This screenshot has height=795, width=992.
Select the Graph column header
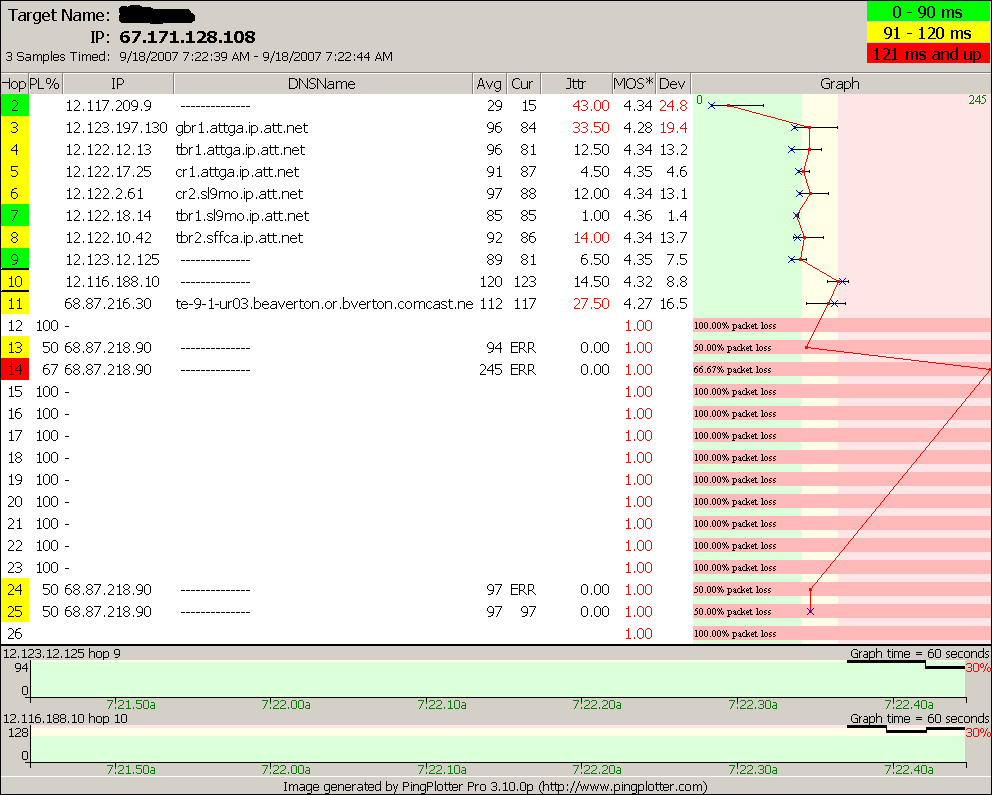840,83
